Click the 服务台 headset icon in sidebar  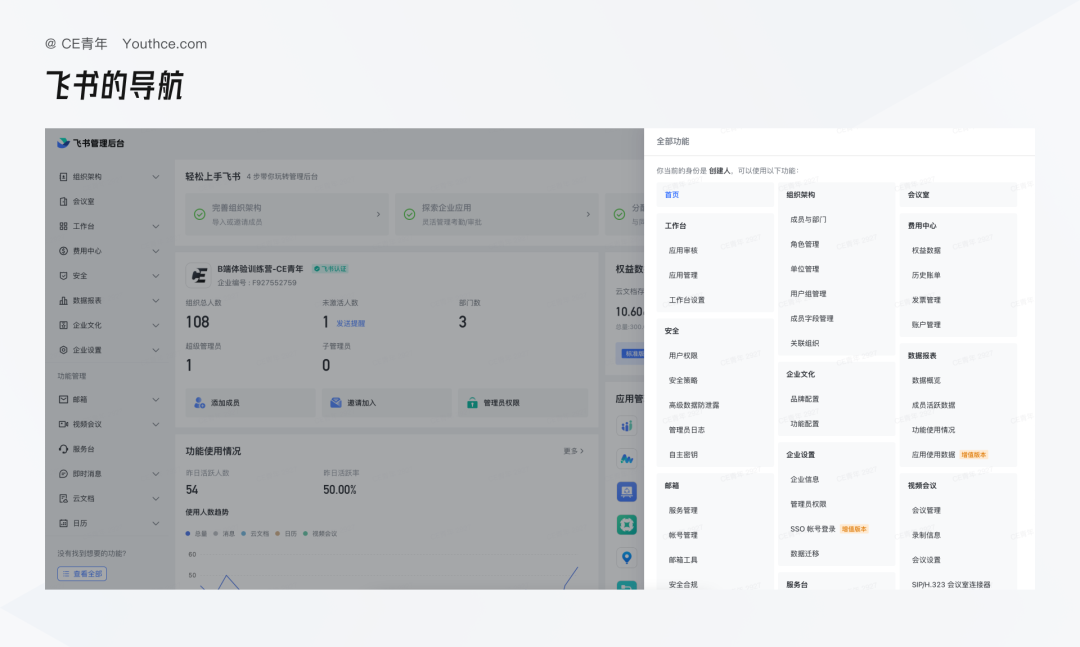(63, 449)
